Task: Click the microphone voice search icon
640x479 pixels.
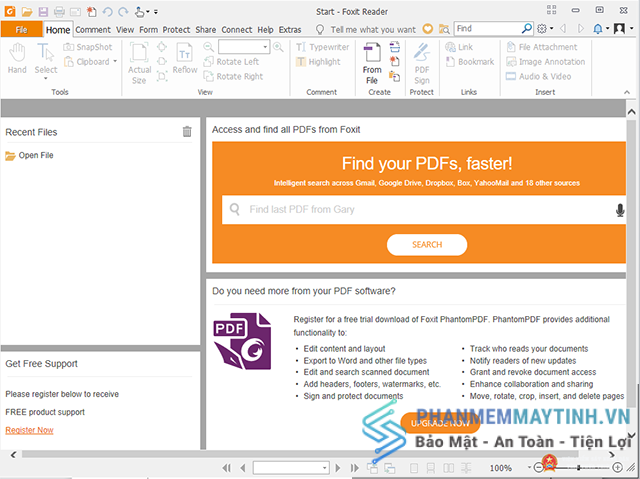Action: coord(620,210)
